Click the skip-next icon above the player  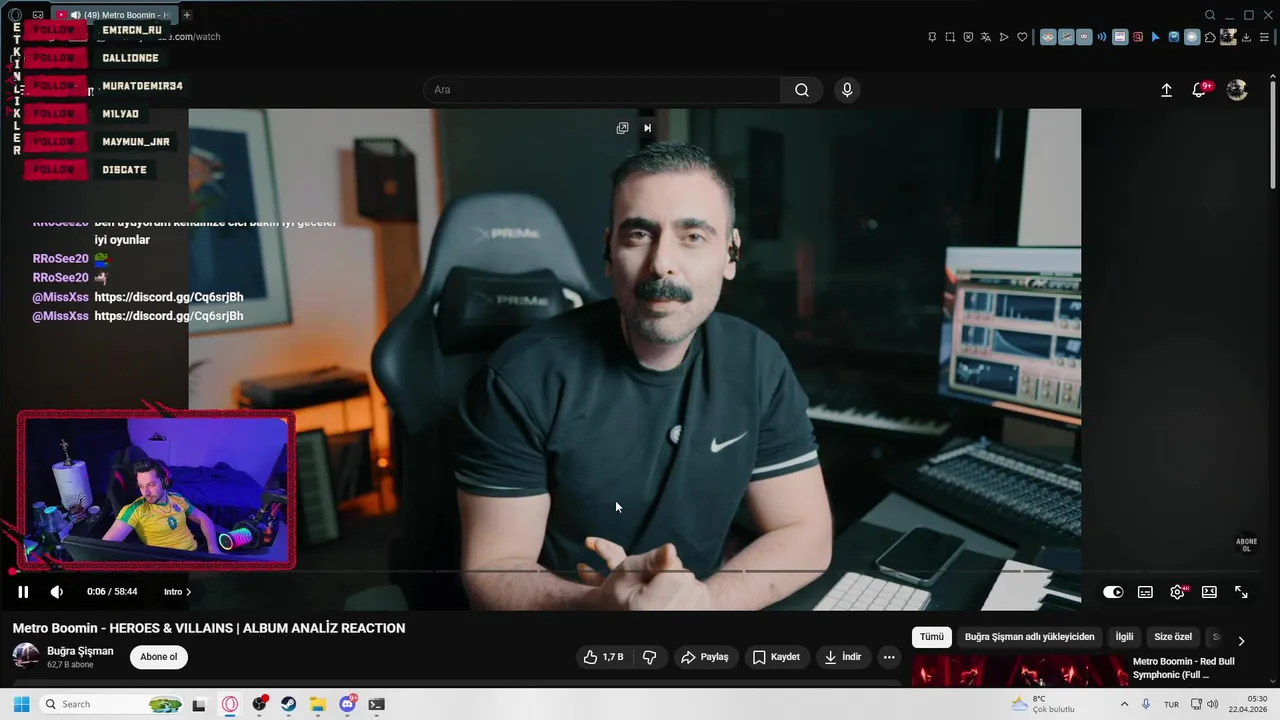(647, 128)
